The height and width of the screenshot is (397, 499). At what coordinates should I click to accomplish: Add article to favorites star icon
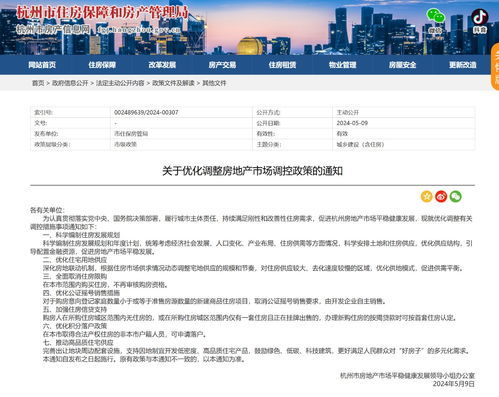[x=426, y=196]
